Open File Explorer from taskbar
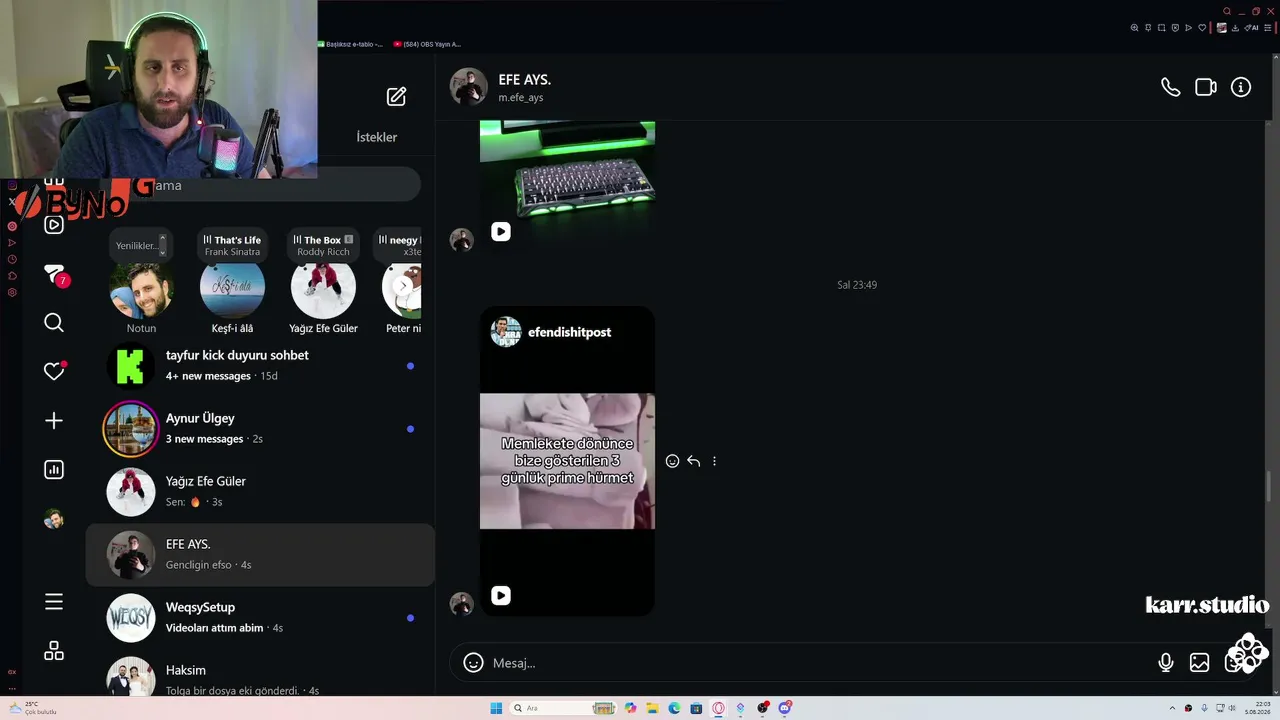The width and height of the screenshot is (1280, 720). click(x=652, y=708)
